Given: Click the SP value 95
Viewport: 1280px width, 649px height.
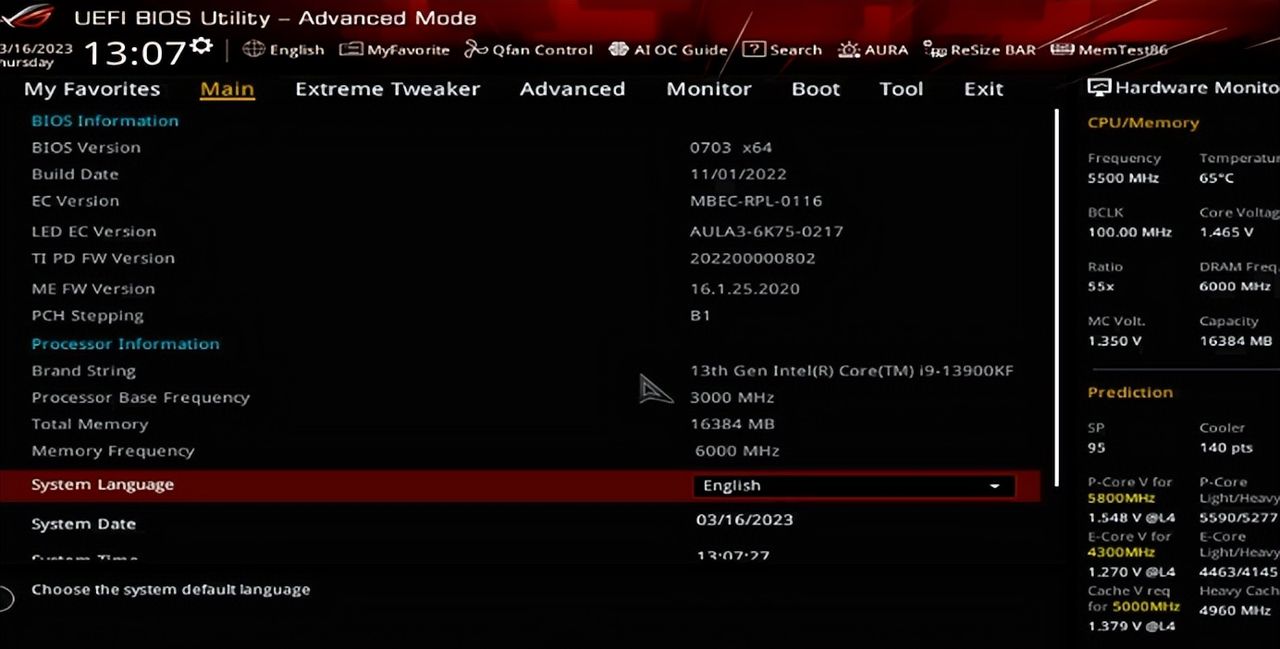Looking at the screenshot, I should click(1096, 447).
